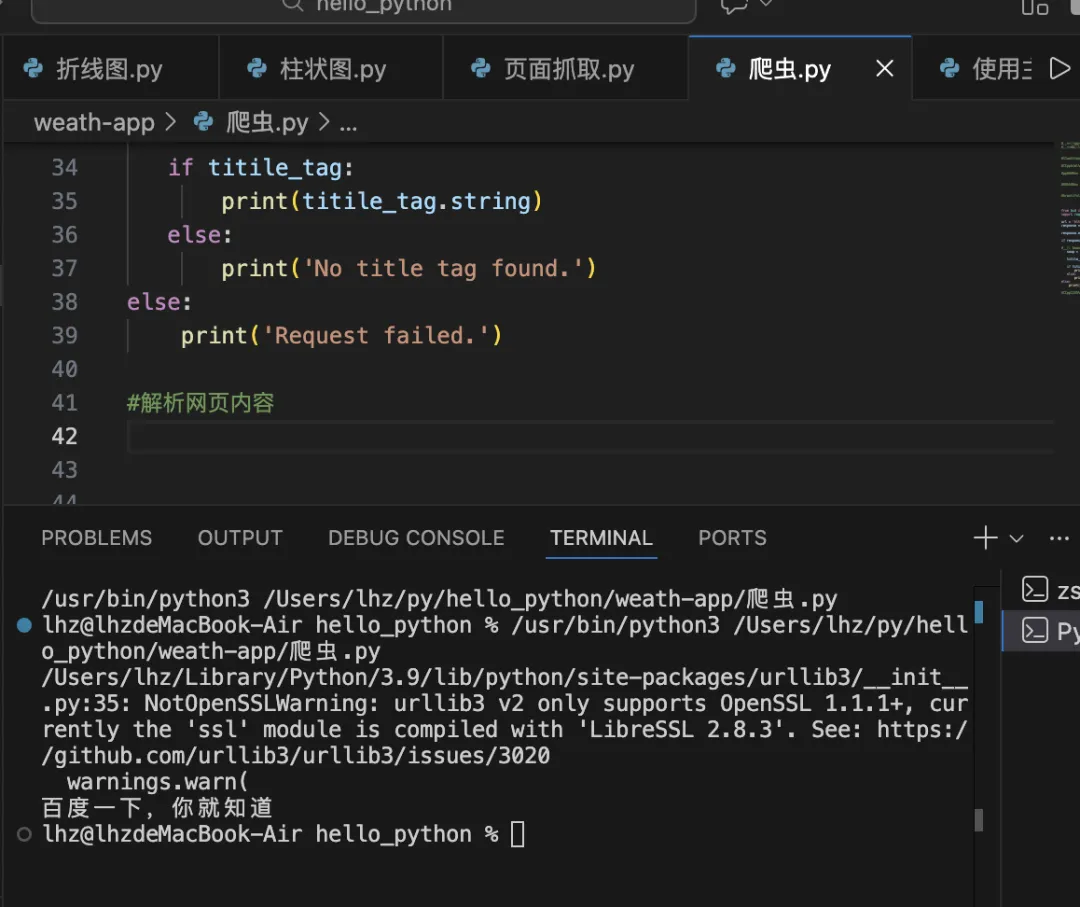Screen dimensions: 1080x907
Task: Click the customize layout icon
Action: (1034, 7)
